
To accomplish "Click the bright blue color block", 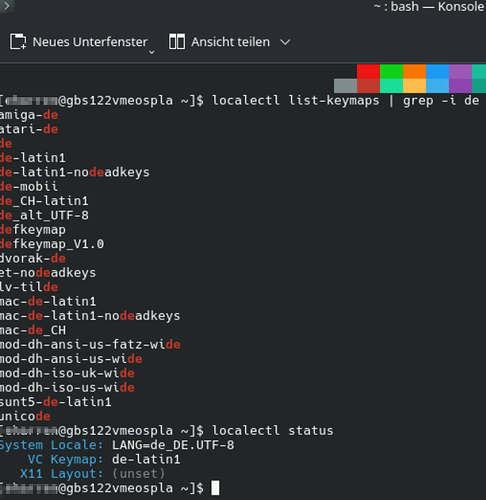I will click(437, 72).
